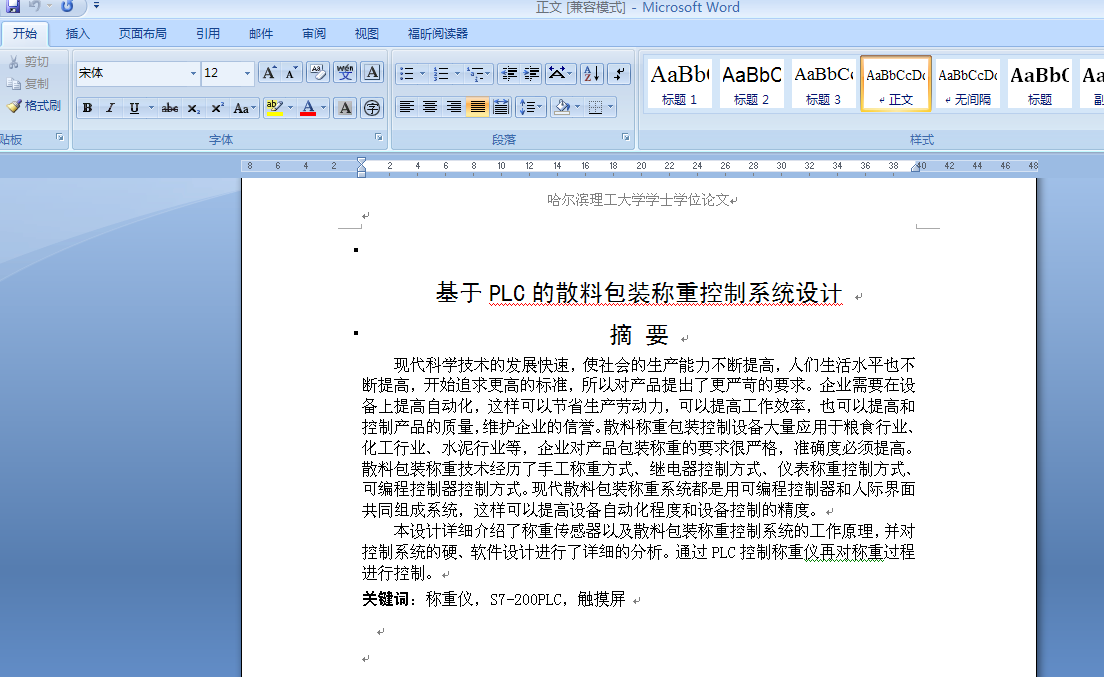Screen dimensions: 1104x677
Task: Open the 邮件 ribbon tab
Action: click(261, 33)
